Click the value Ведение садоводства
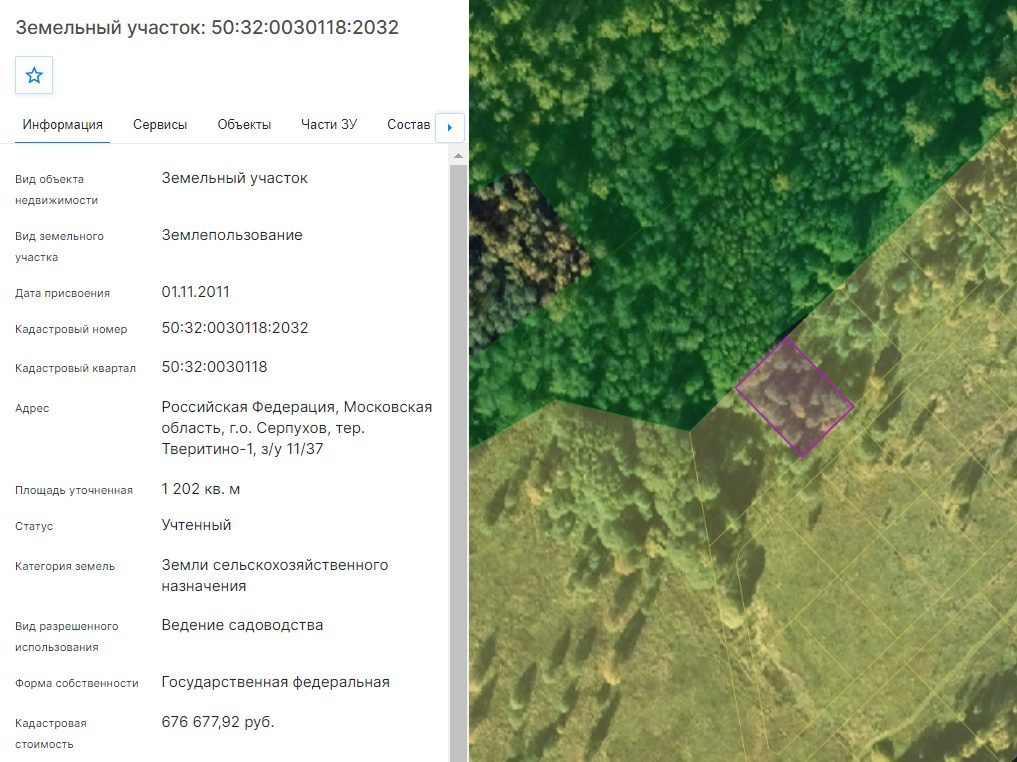Screen dimensions: 1017x762 point(242,625)
